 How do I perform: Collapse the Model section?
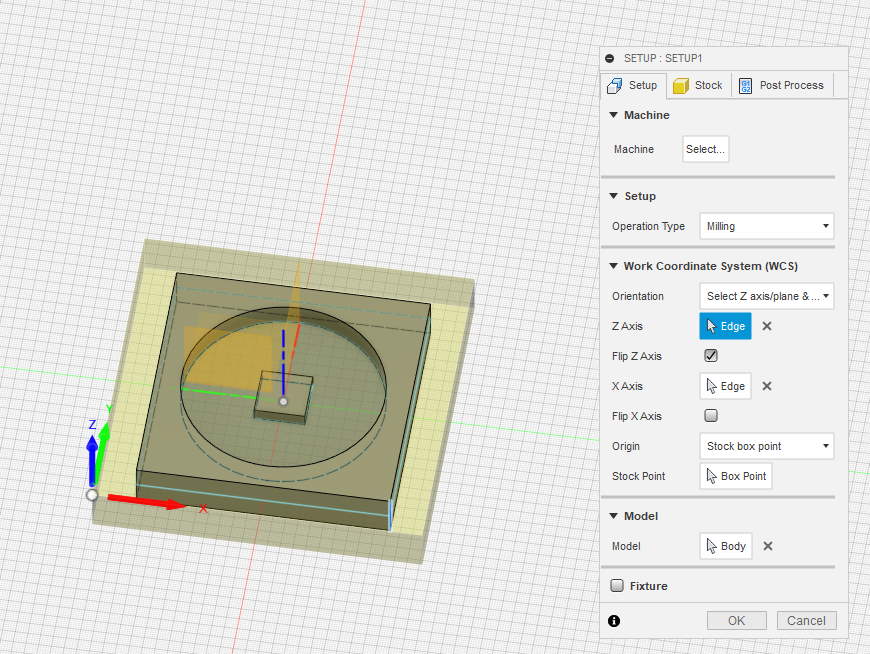[614, 516]
